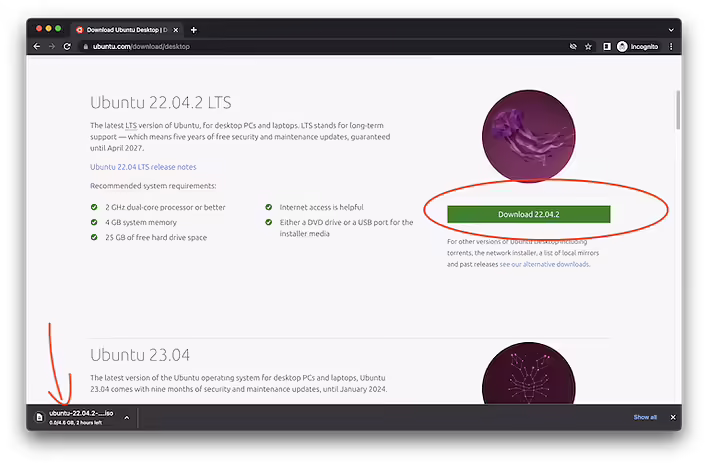Open the downloaded ubuntu-22.04.2 iso item
The width and height of the screenshot is (708, 466).
coord(81,417)
